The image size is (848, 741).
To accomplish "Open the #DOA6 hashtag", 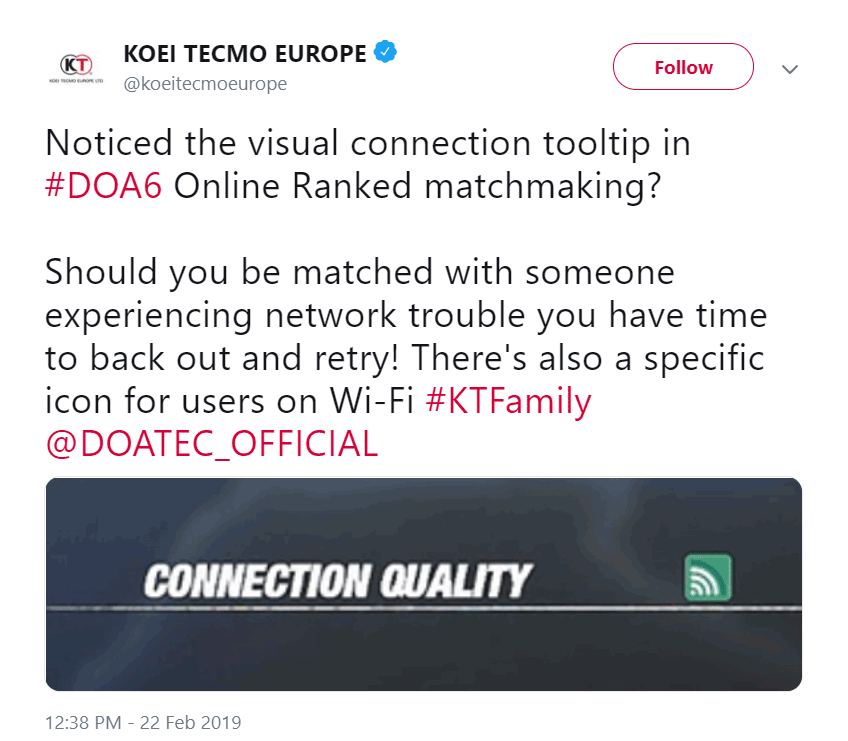I will [104, 188].
